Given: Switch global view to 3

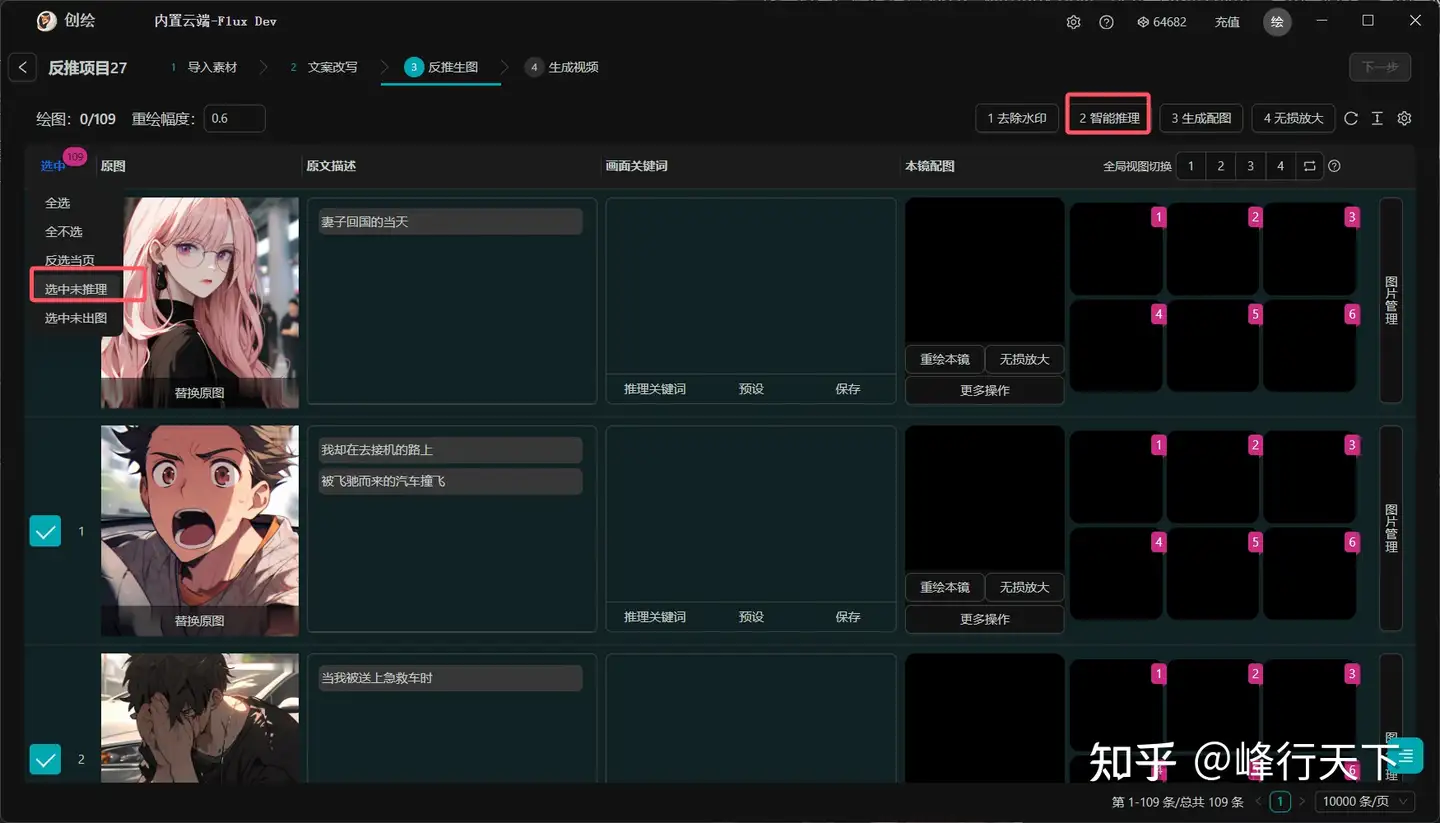Looking at the screenshot, I should pyautogui.click(x=1250, y=166).
